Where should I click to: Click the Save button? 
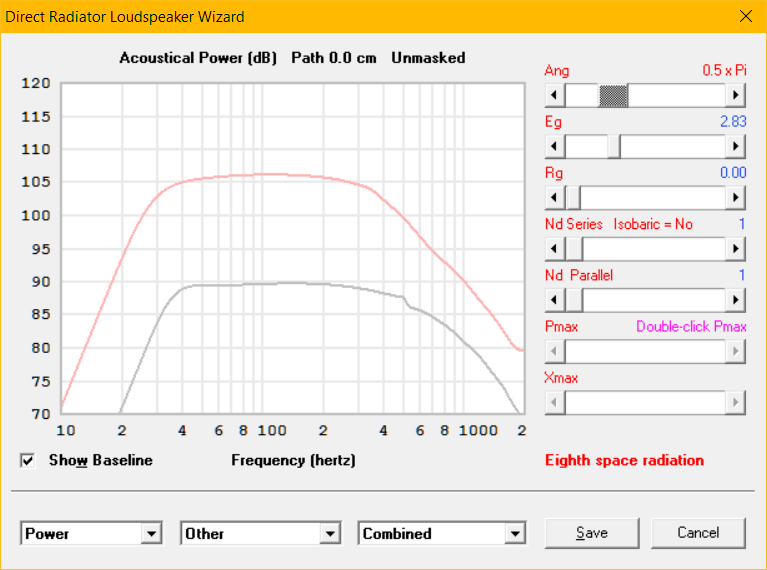tap(592, 533)
